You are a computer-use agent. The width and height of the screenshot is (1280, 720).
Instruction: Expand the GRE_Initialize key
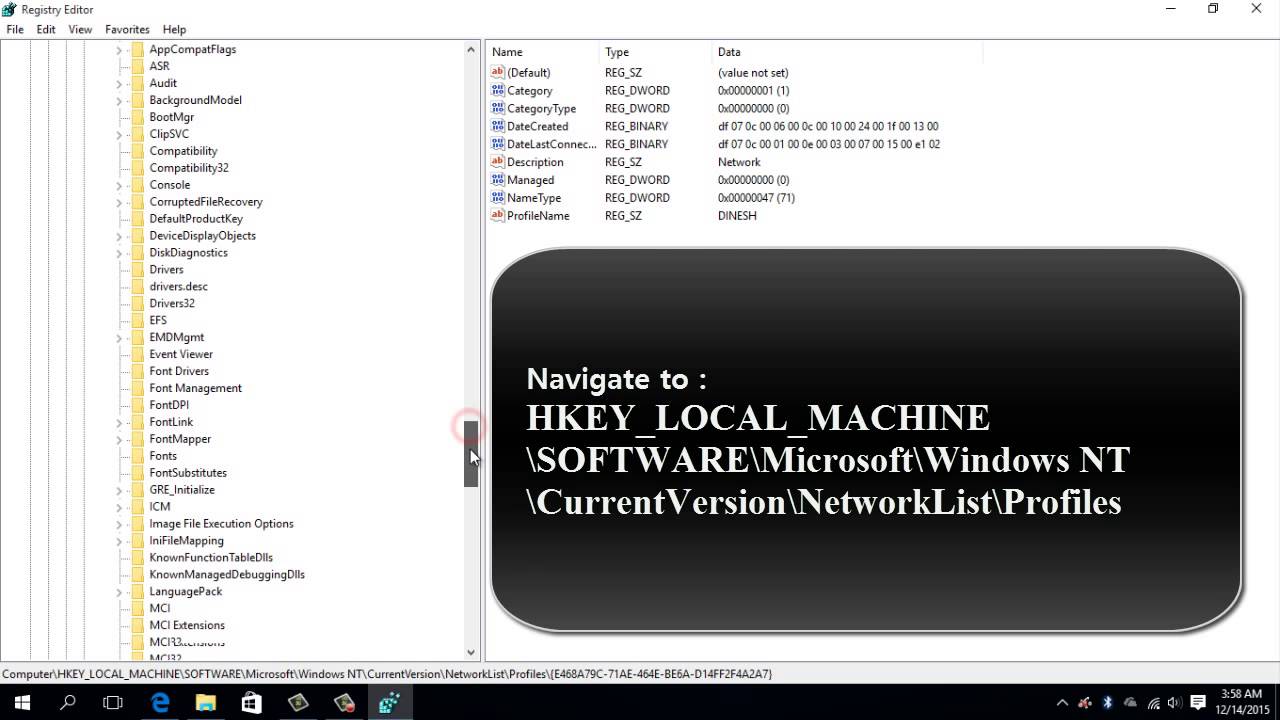(x=119, y=491)
